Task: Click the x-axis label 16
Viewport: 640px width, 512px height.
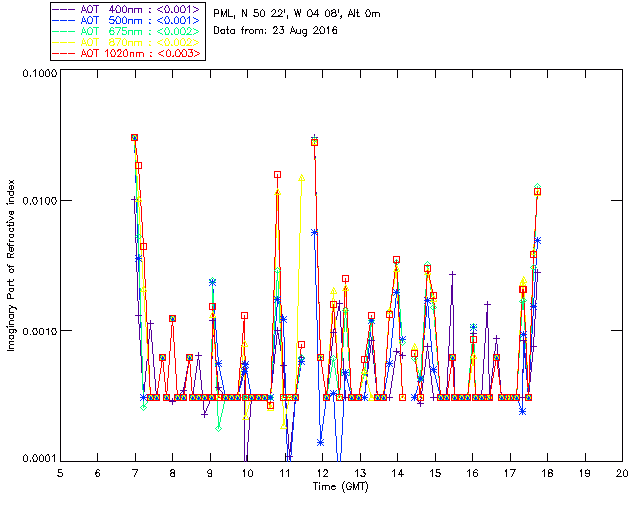Action: 472,473
